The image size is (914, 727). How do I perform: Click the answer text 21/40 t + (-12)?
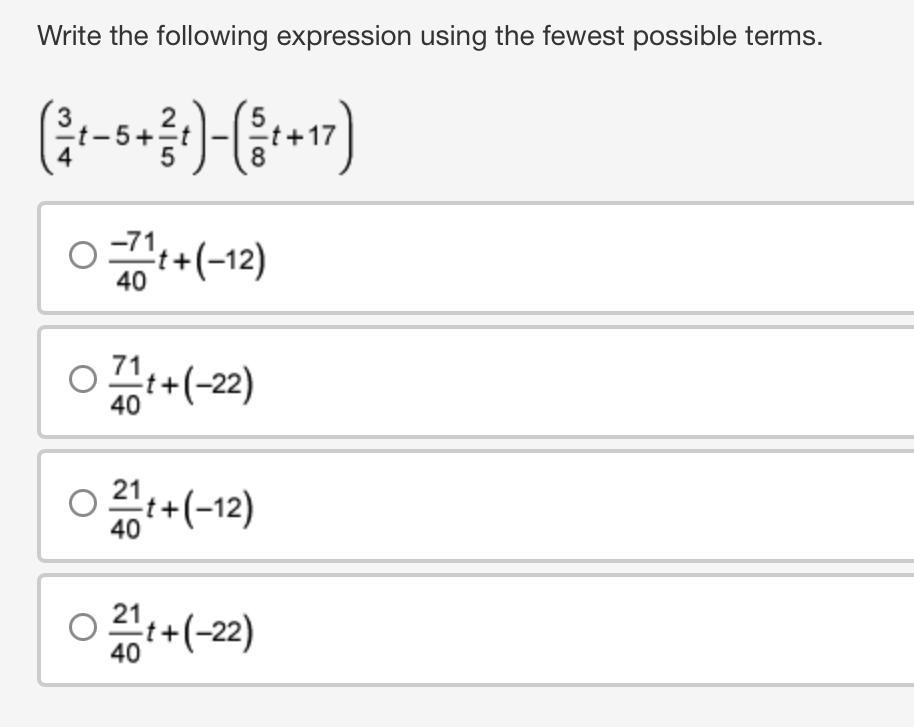click(x=182, y=508)
